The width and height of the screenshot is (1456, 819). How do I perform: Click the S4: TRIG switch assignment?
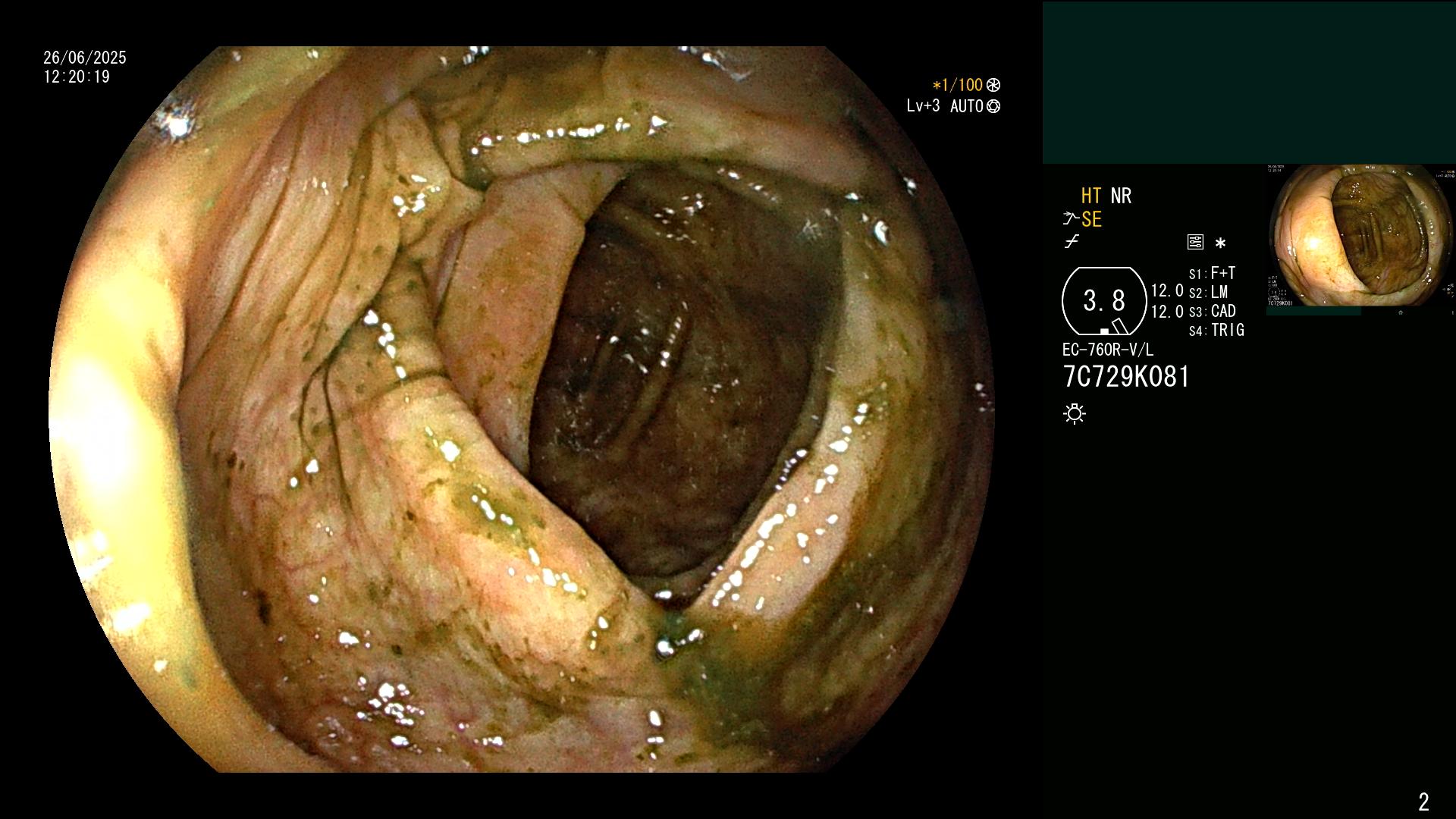1216,330
